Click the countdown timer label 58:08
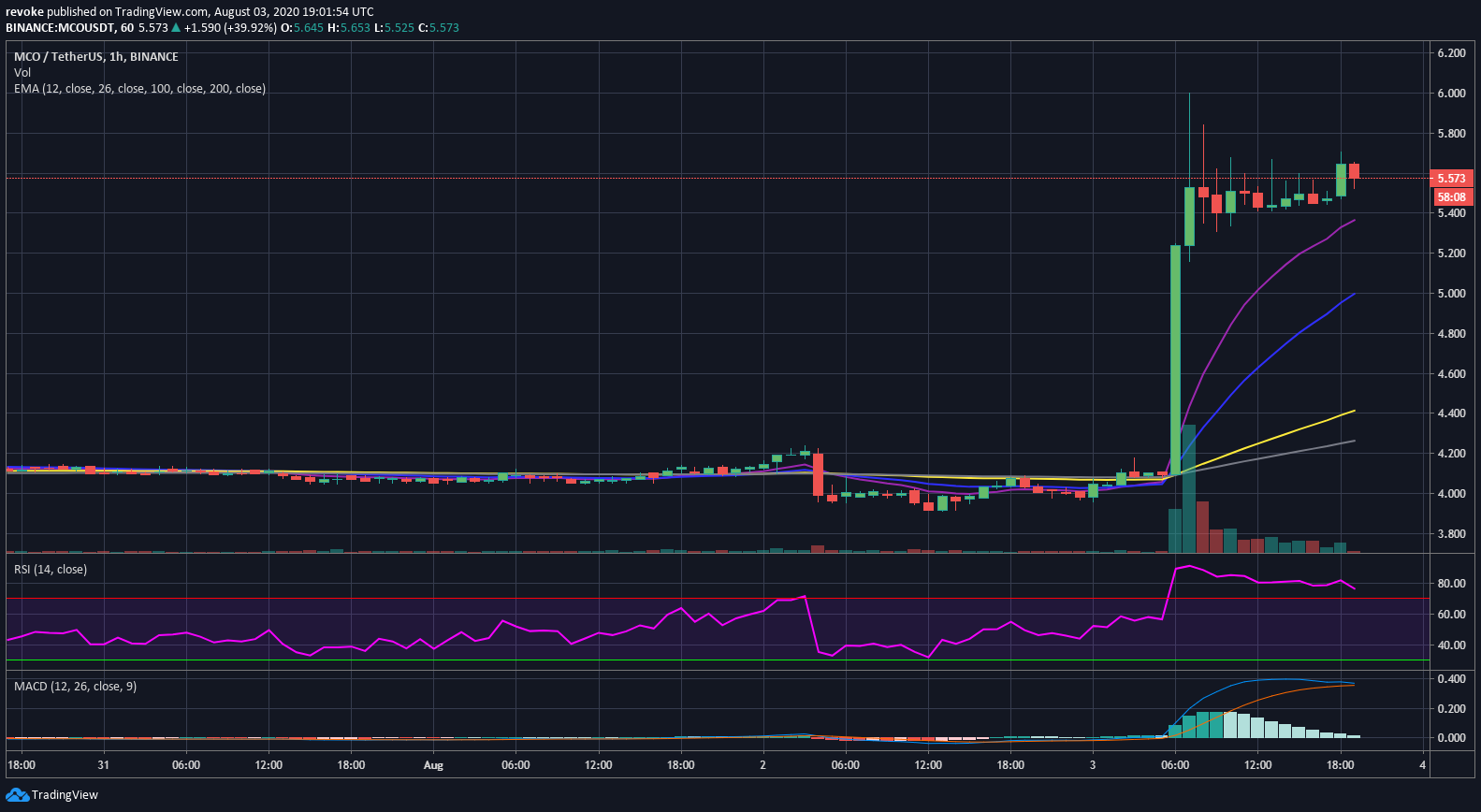This screenshot has width=1481, height=812. pyautogui.click(x=1451, y=197)
